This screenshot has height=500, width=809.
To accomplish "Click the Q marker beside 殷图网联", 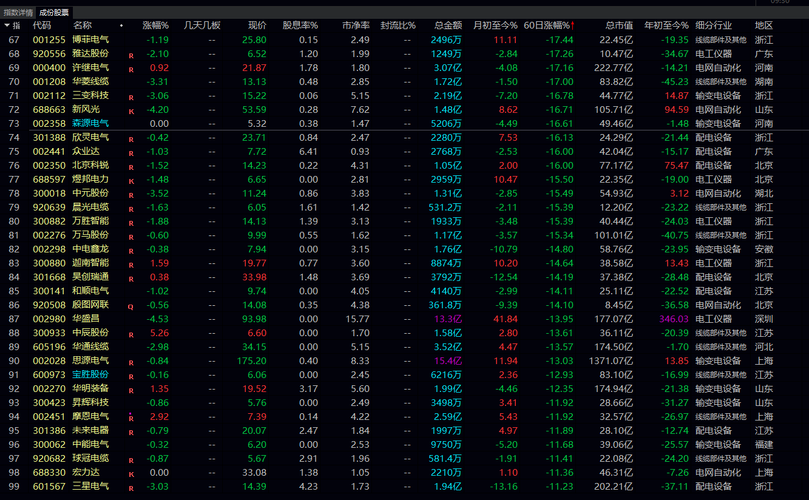I will point(131,307).
